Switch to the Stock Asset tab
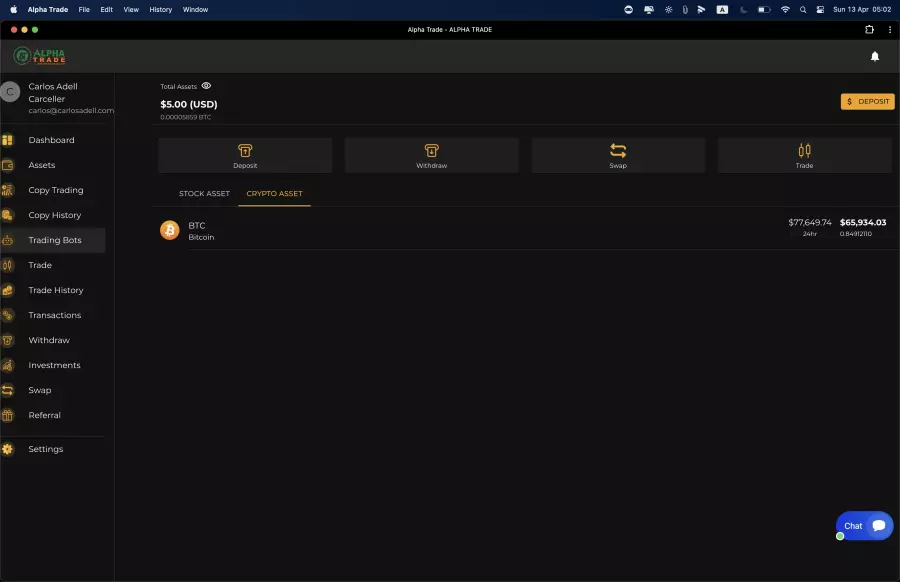Screen dimensions: 900x582 coord(204,193)
